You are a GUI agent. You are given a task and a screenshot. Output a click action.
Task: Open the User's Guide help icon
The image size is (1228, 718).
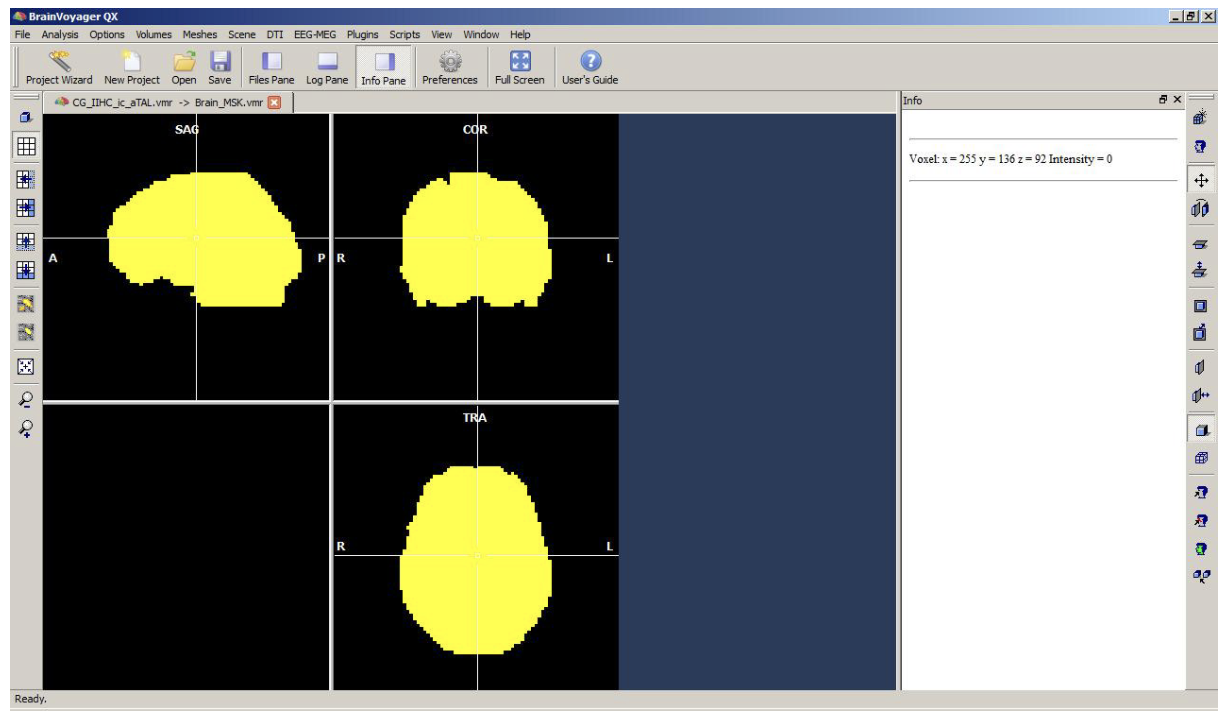tap(590, 68)
